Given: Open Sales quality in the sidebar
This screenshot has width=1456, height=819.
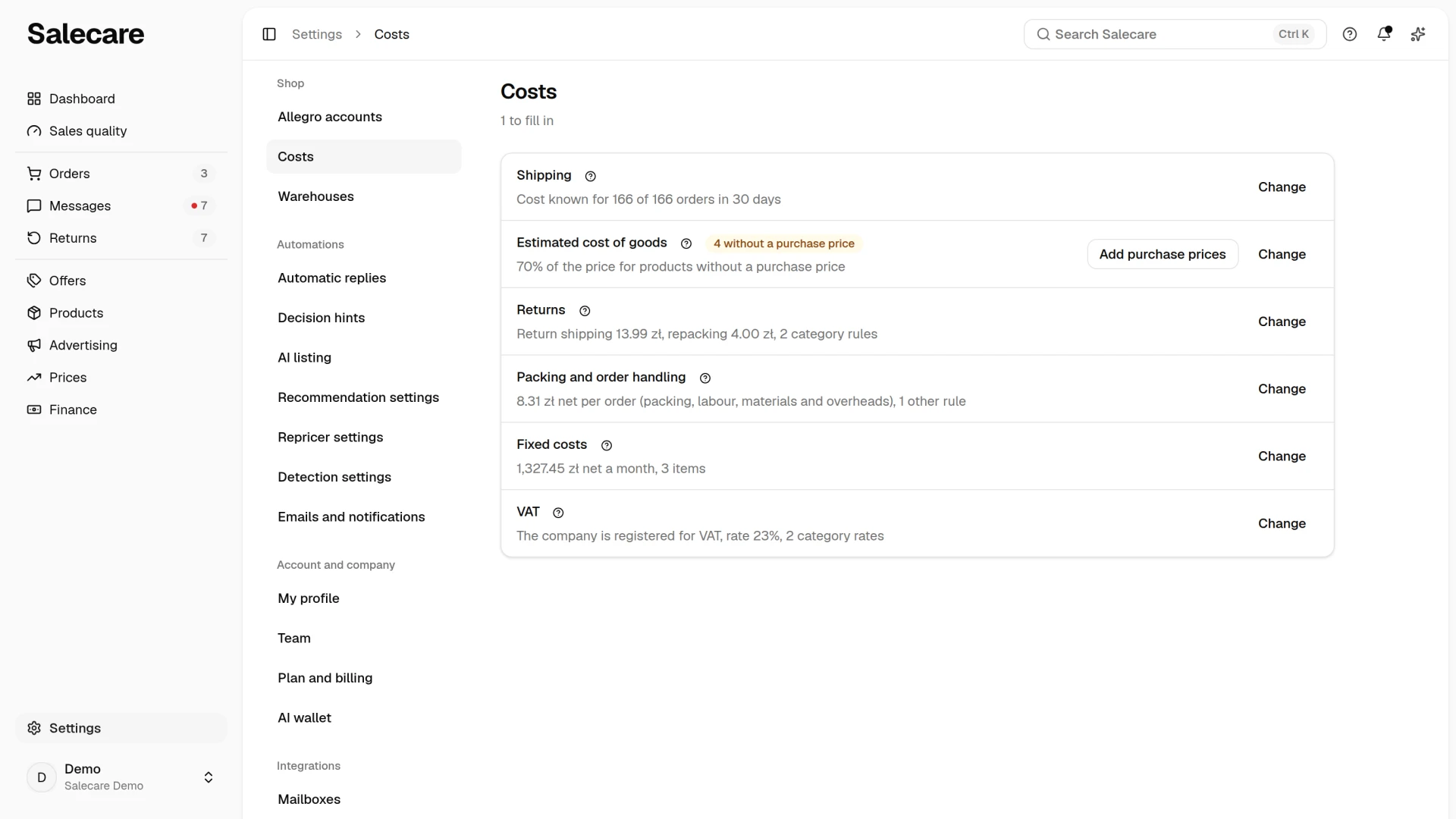Looking at the screenshot, I should click(x=121, y=131).
